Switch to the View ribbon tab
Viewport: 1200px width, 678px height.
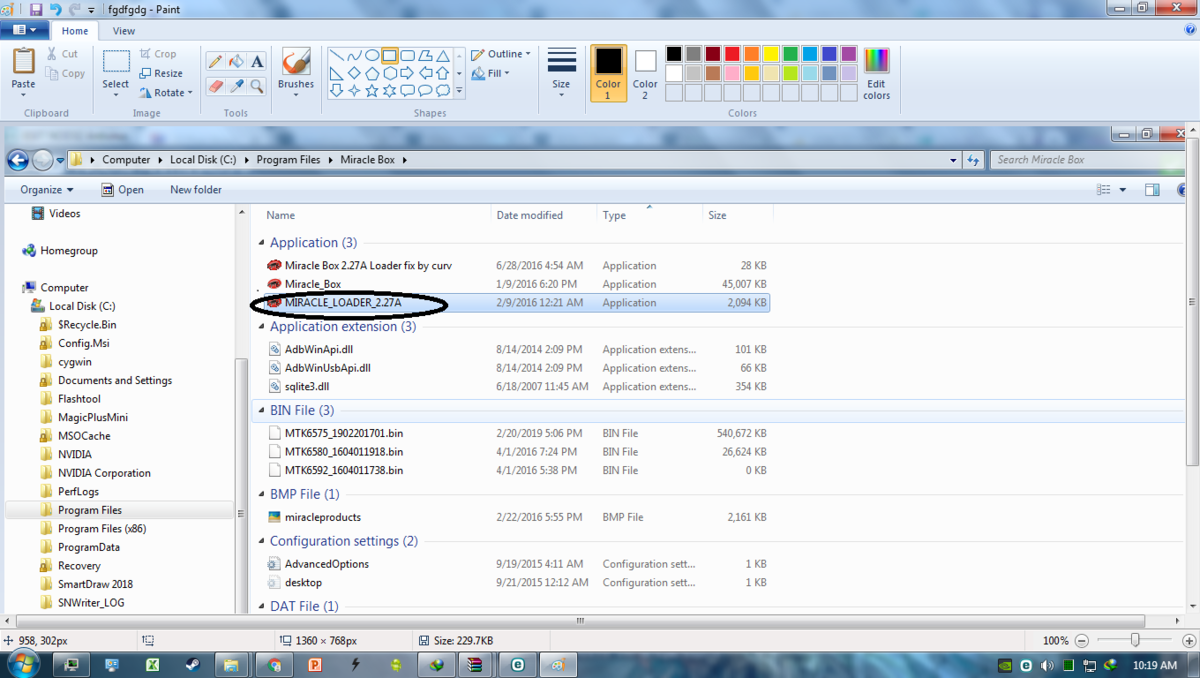pos(124,31)
